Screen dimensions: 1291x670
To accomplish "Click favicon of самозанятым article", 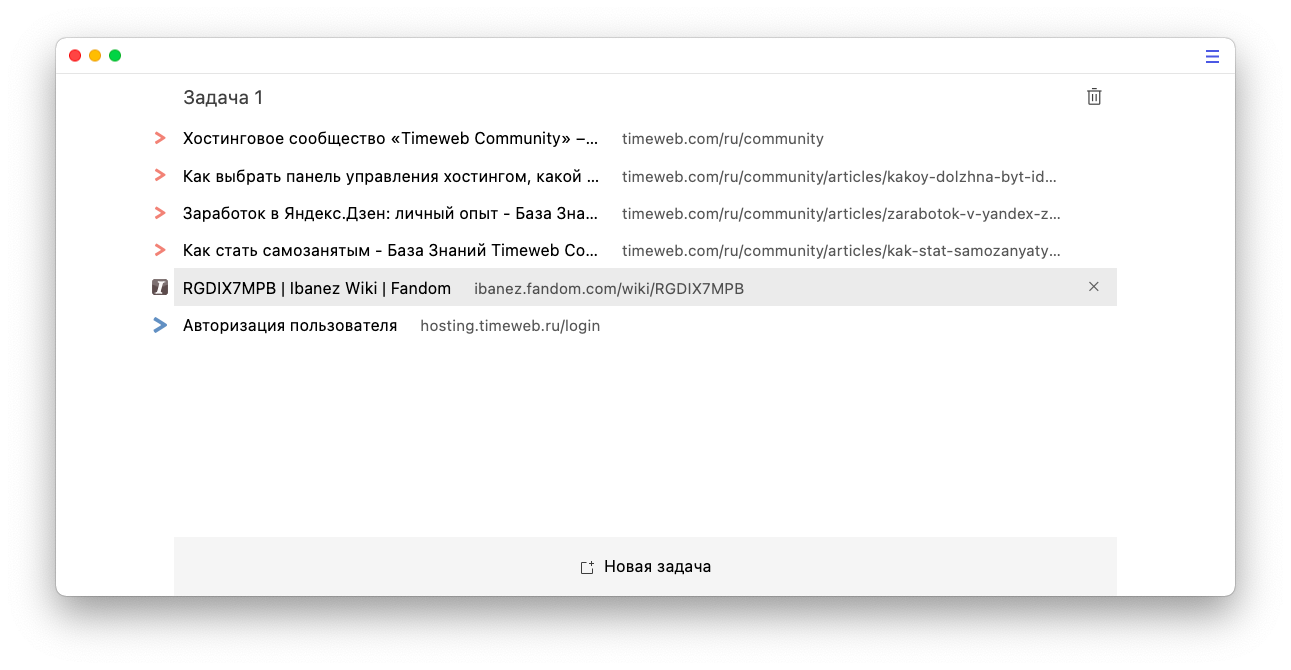I will pos(160,250).
